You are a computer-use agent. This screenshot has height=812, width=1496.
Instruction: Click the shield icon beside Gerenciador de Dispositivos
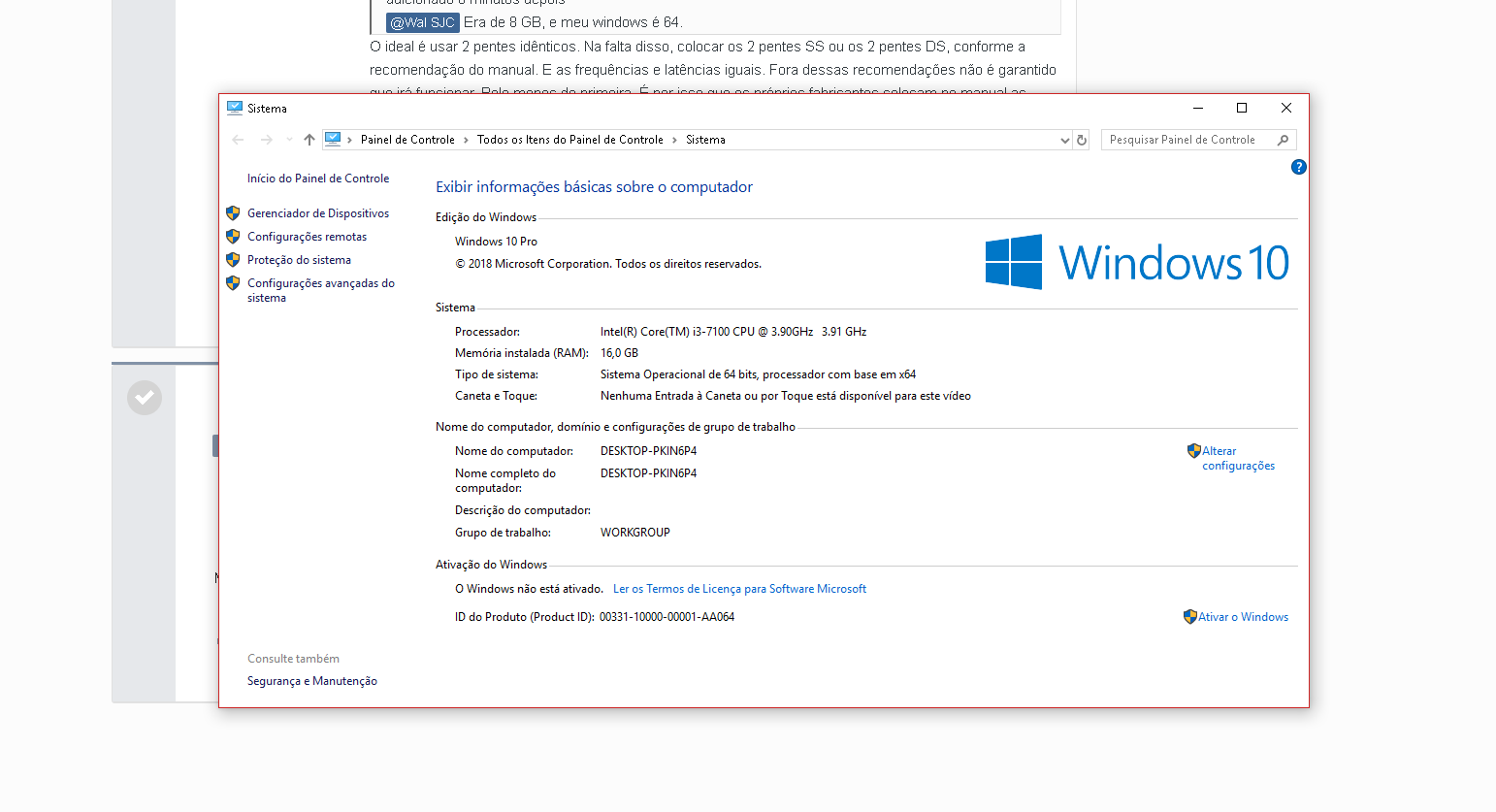pos(233,213)
